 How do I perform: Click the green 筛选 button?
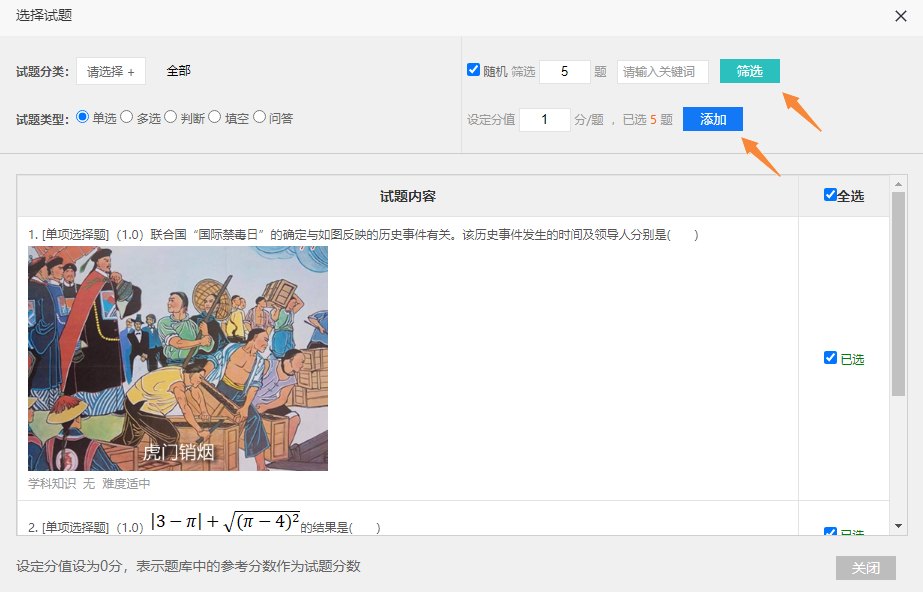[x=749, y=71]
